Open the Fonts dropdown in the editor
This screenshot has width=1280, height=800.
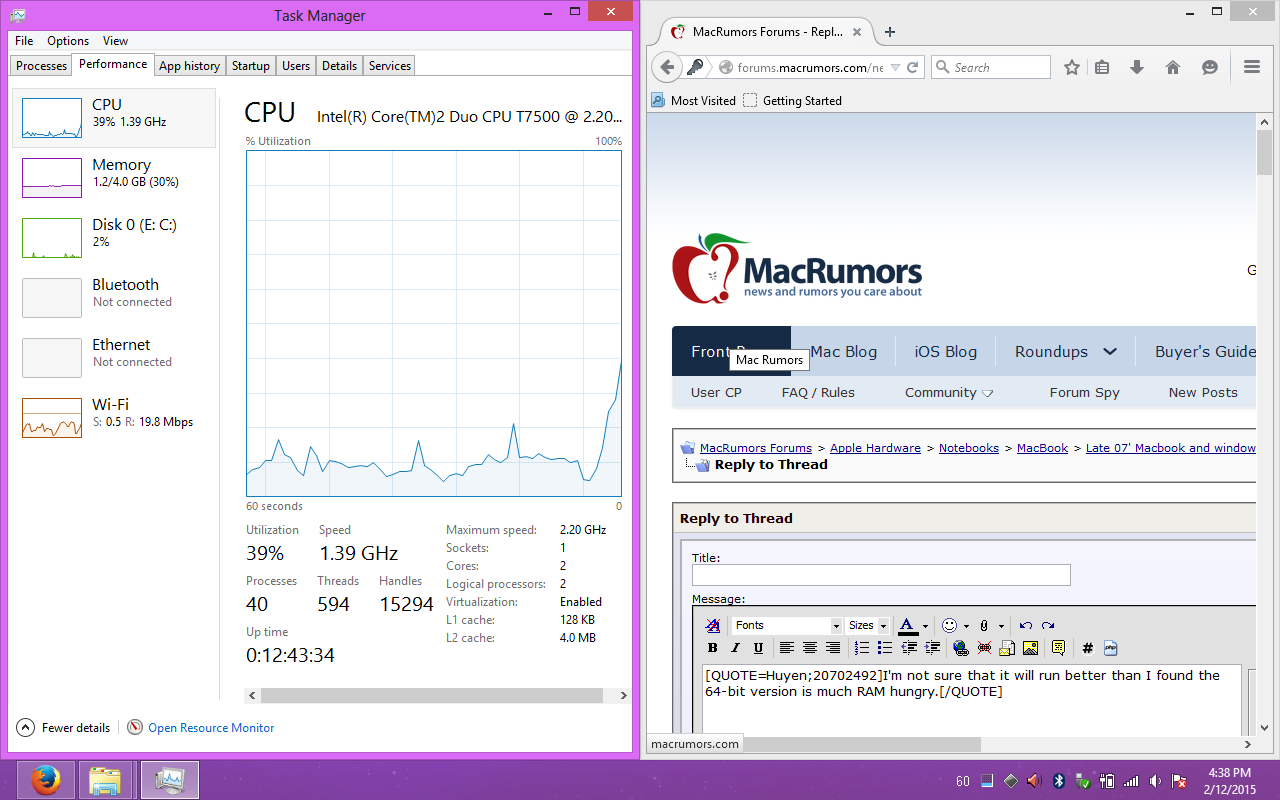[787, 626]
